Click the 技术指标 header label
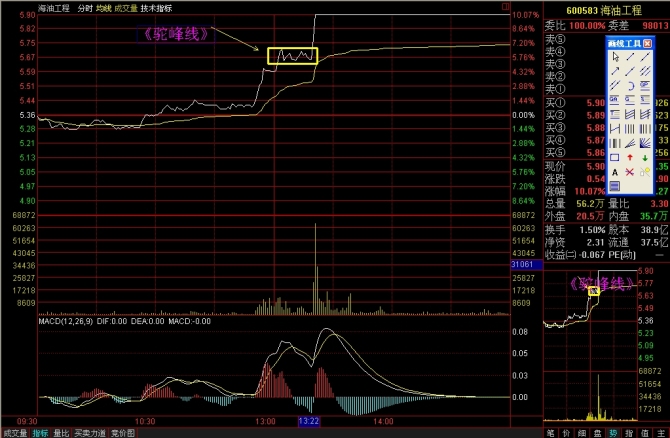Viewport: 670px width, 438px height. coord(156,8)
